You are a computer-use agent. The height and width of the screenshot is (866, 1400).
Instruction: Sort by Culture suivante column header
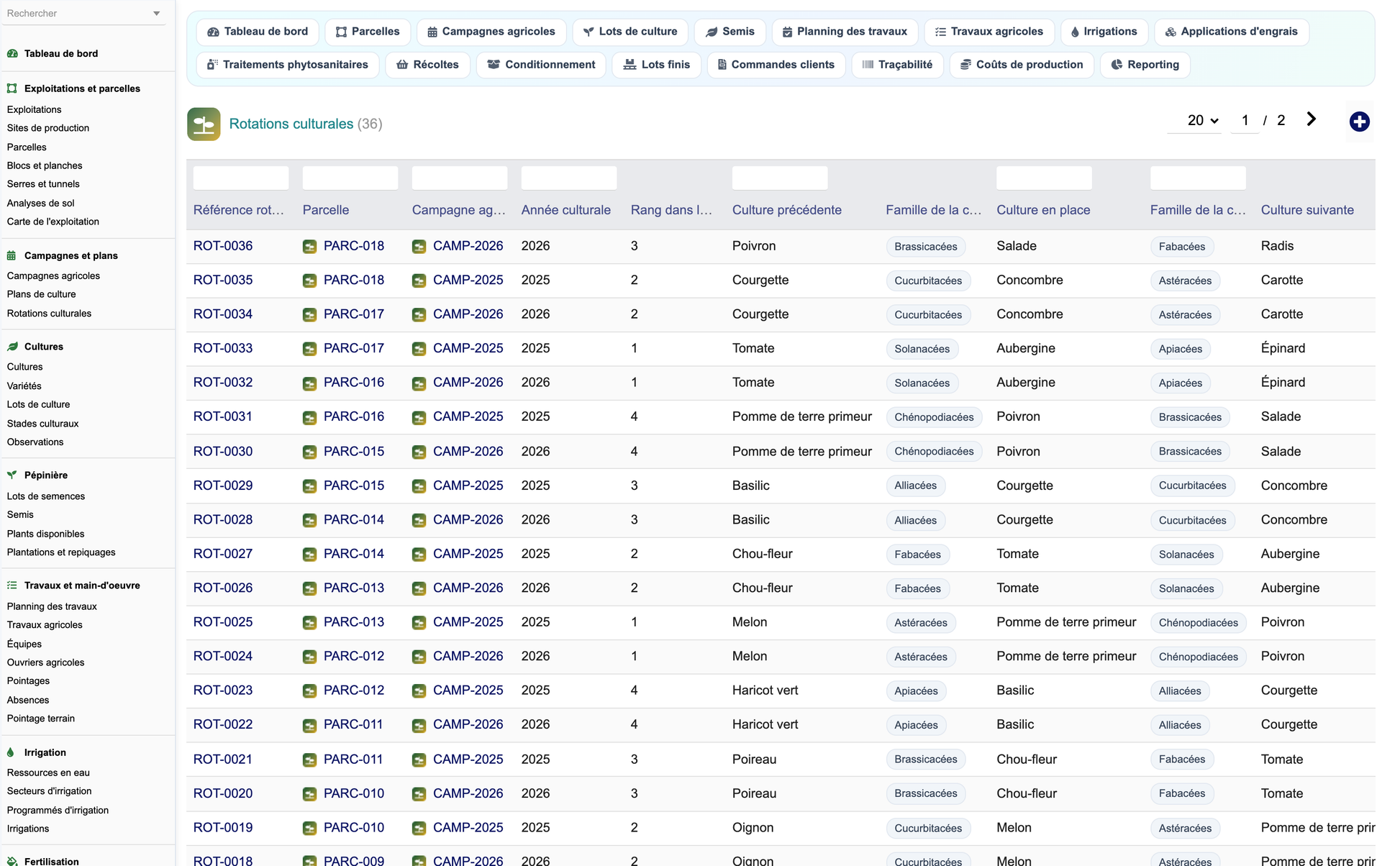point(1307,210)
